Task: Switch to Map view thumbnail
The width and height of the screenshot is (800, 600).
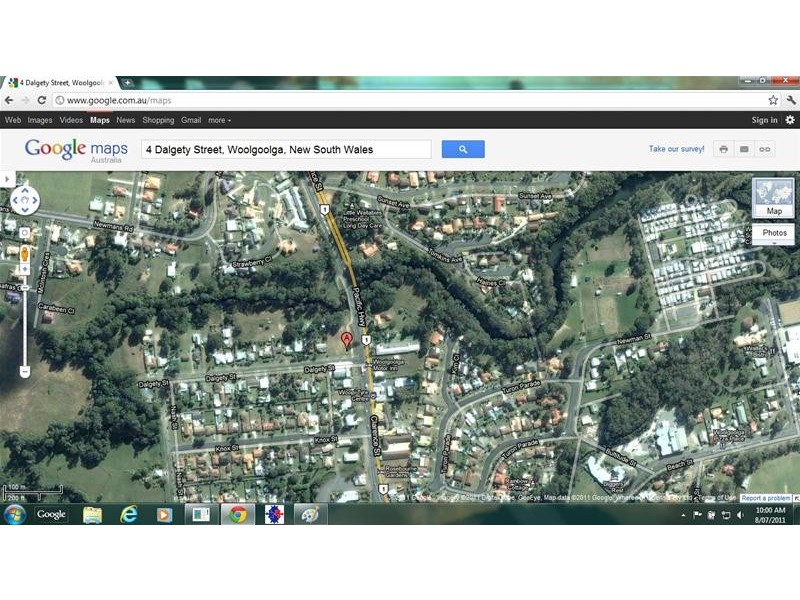Action: coord(773,198)
